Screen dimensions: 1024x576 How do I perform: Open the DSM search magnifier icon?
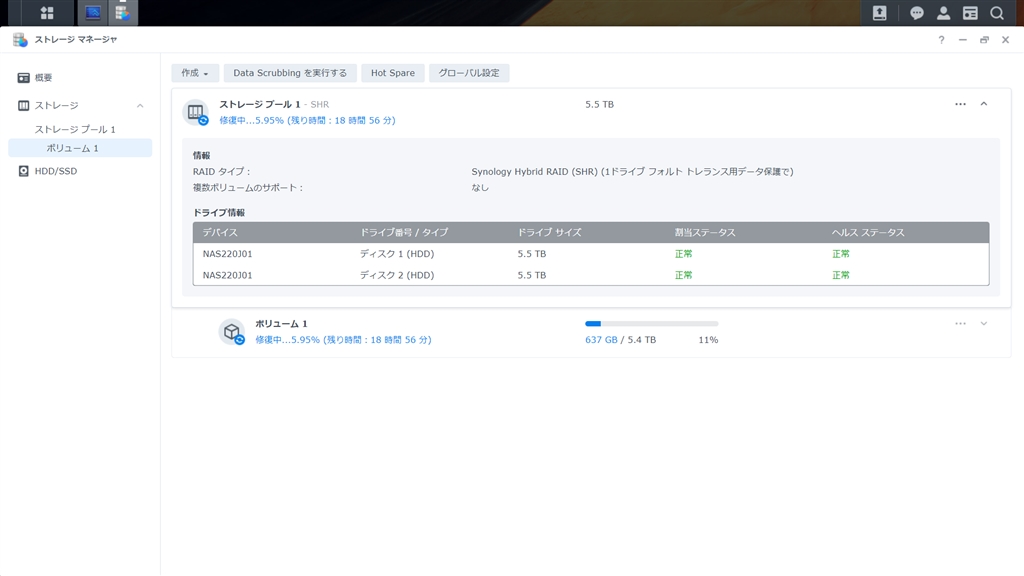997,13
